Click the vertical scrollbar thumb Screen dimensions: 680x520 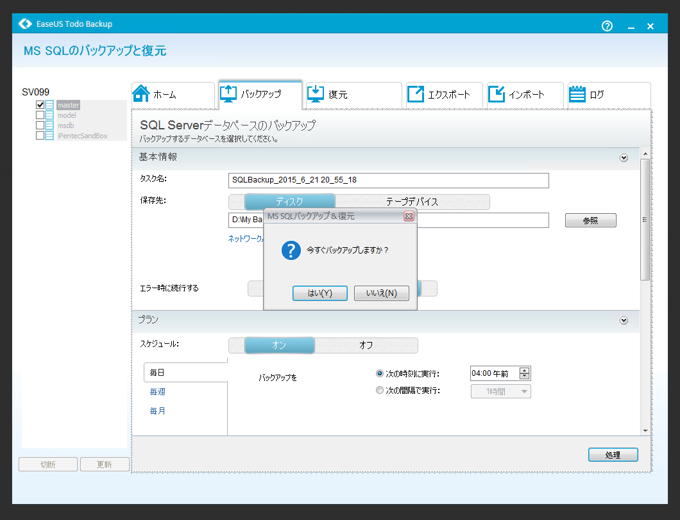645,220
